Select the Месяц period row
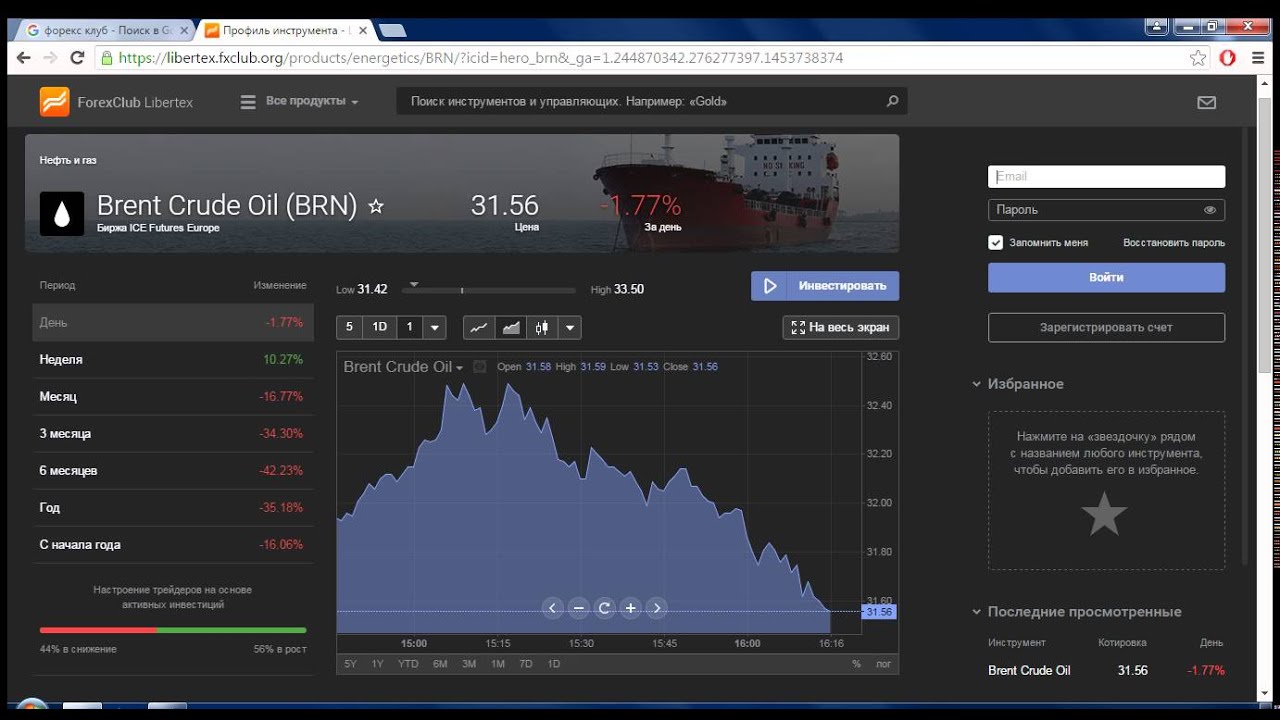This screenshot has height=720, width=1280. (172, 396)
